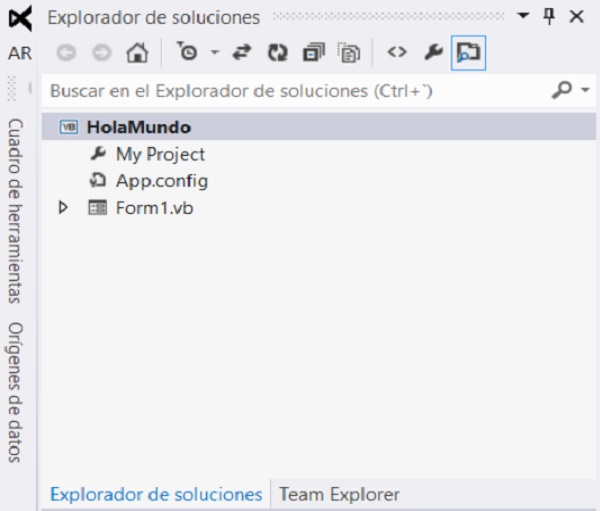Click the Visual Studio logo icon

(x=20, y=18)
